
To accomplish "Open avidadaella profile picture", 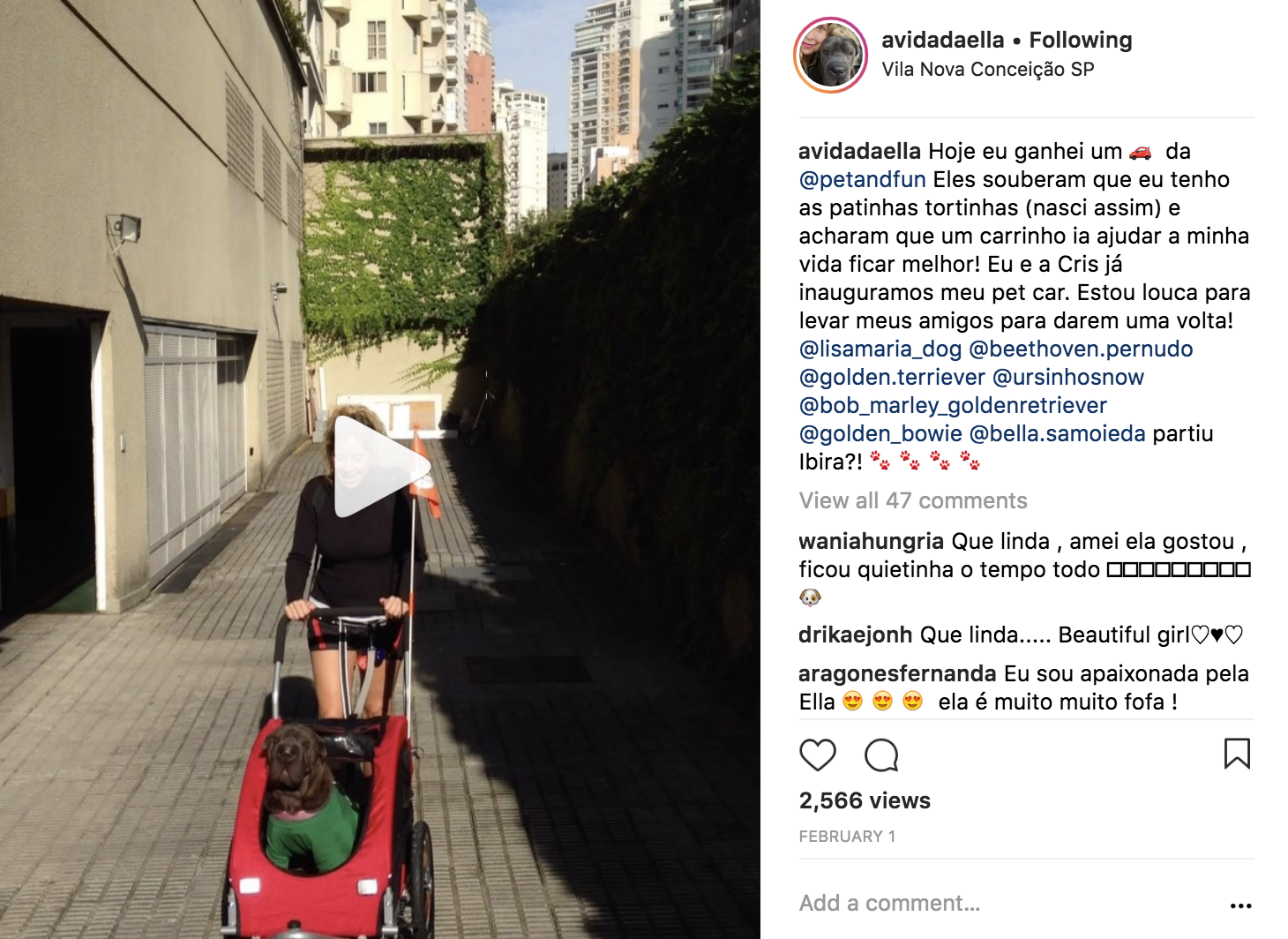I will [x=831, y=55].
